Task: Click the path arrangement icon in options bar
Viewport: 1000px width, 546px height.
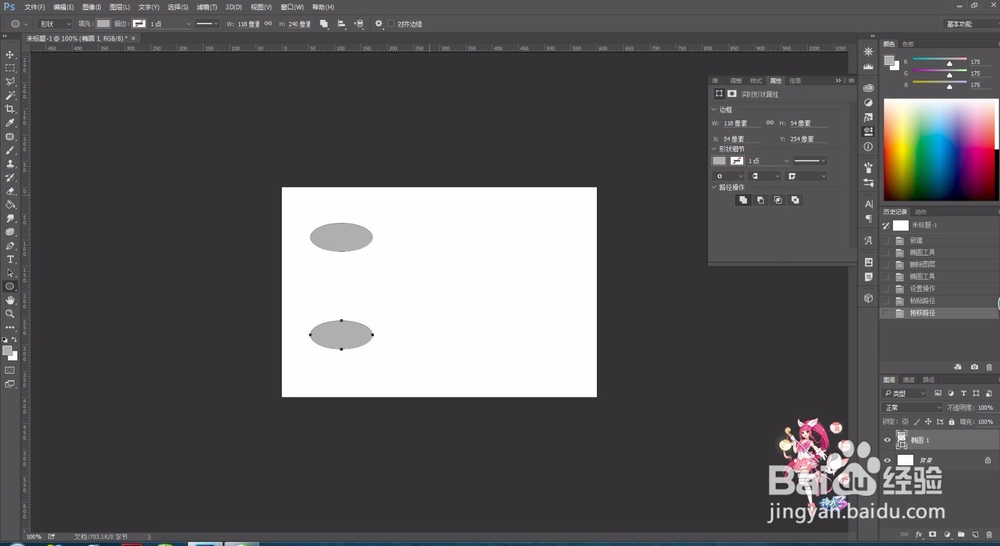Action: (359, 24)
